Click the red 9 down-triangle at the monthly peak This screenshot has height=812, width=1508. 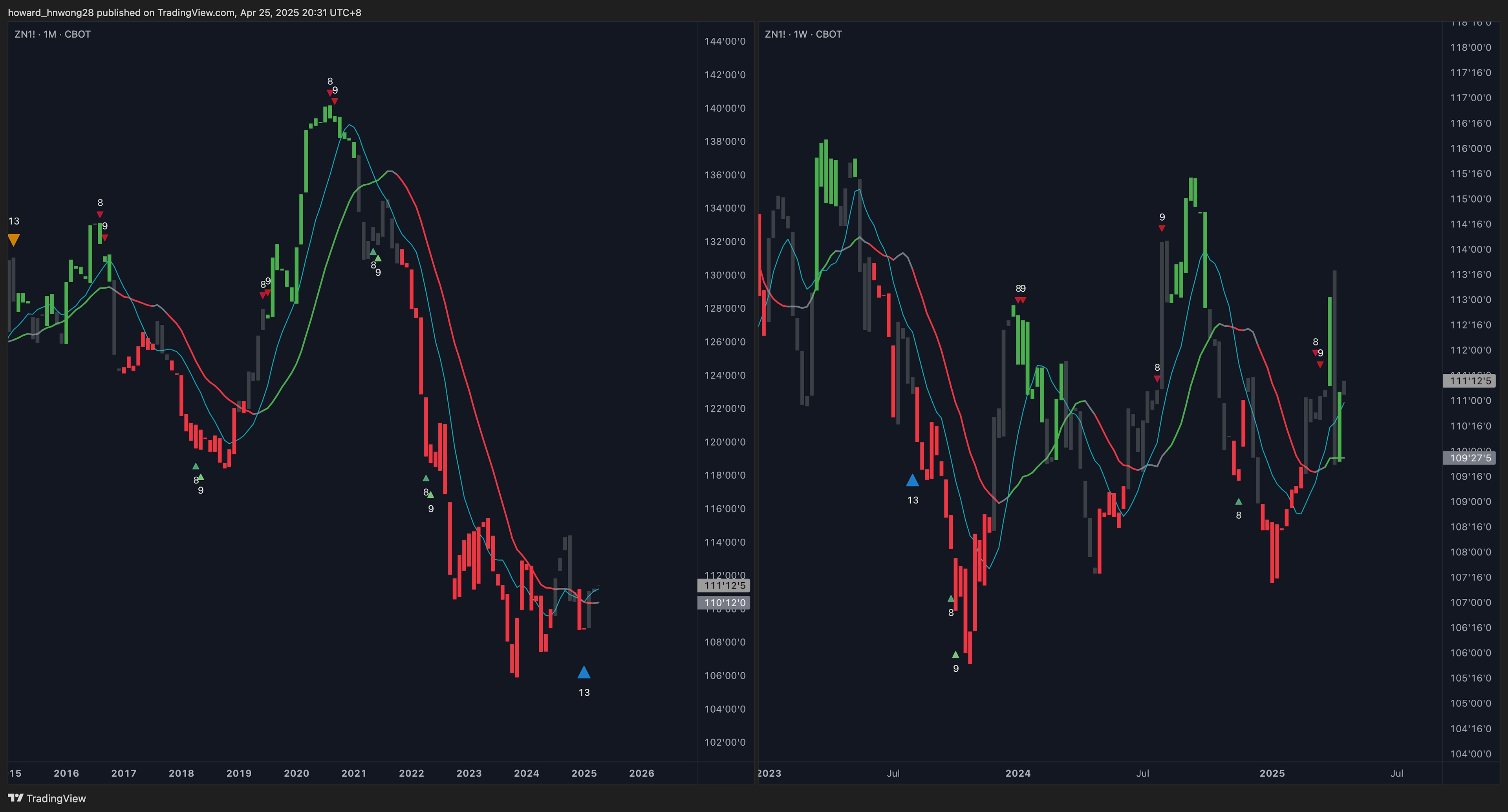(335, 101)
